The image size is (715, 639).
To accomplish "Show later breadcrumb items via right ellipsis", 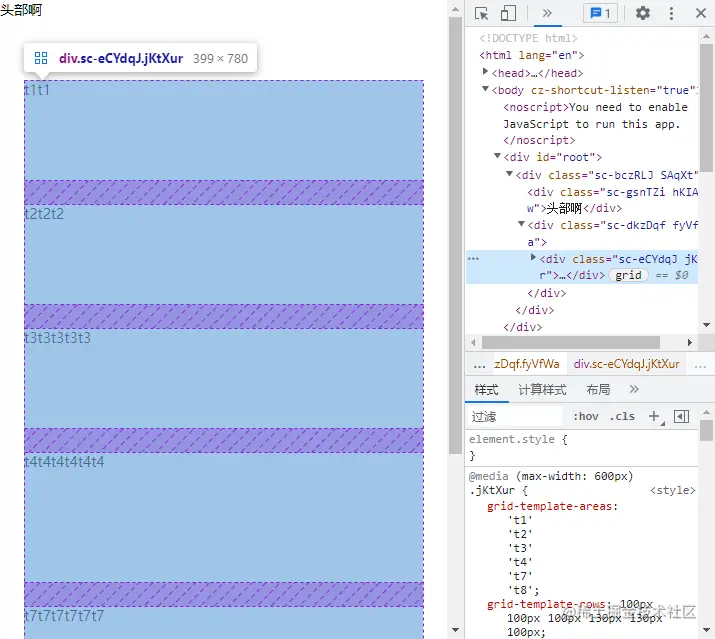I will click(x=700, y=365).
